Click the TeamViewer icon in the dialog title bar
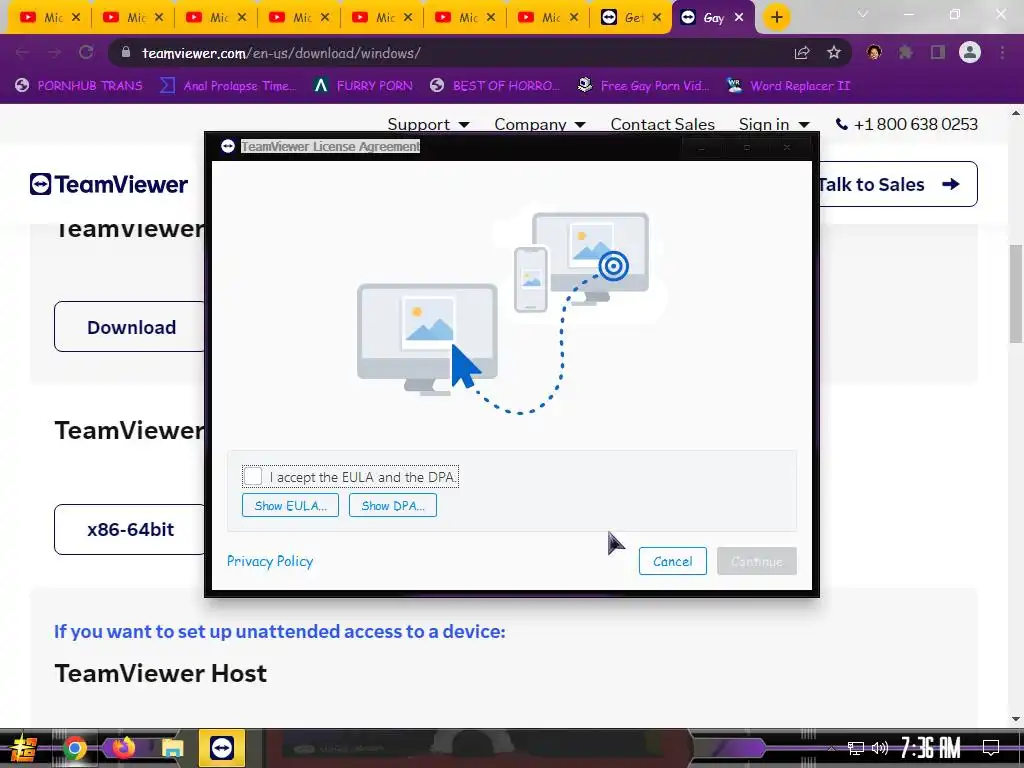 [227, 146]
